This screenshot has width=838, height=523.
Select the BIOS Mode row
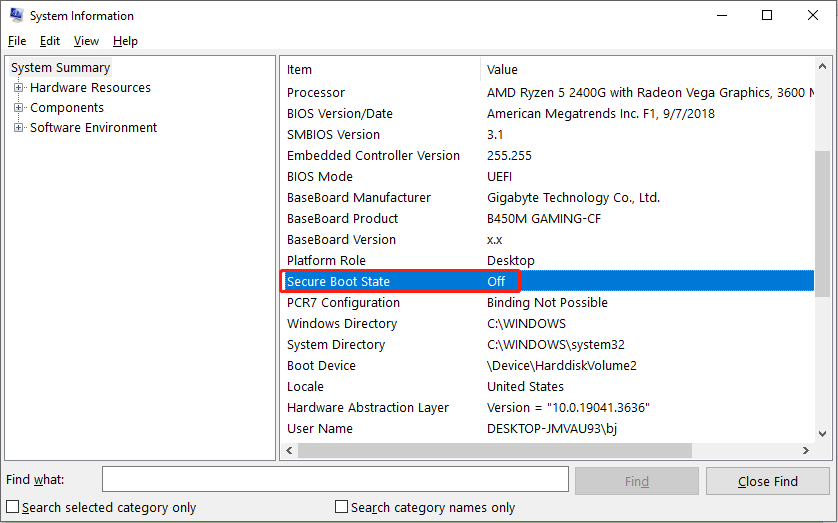pyautogui.click(x=400, y=177)
